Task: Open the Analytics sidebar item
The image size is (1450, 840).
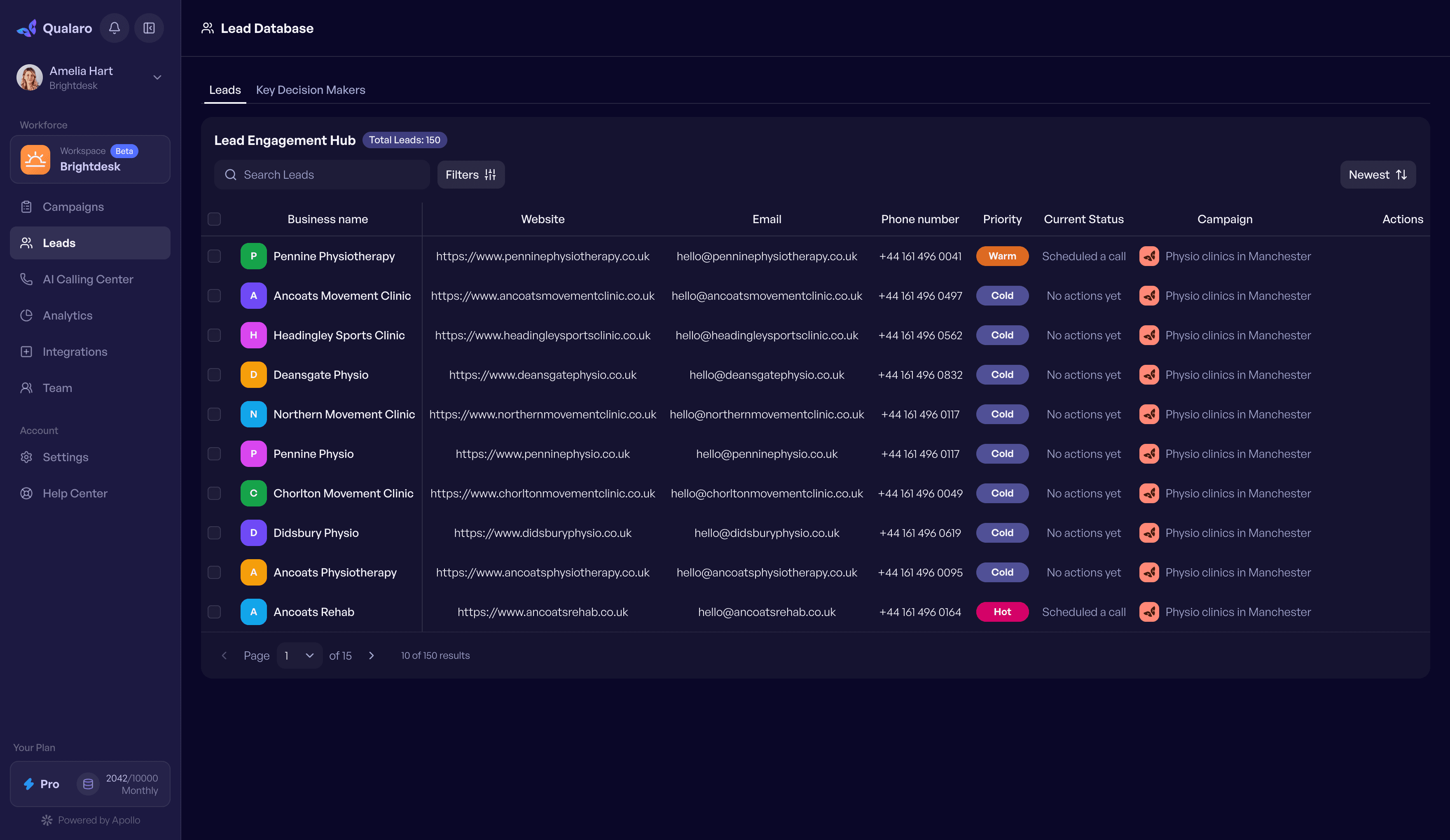Action: (90, 315)
